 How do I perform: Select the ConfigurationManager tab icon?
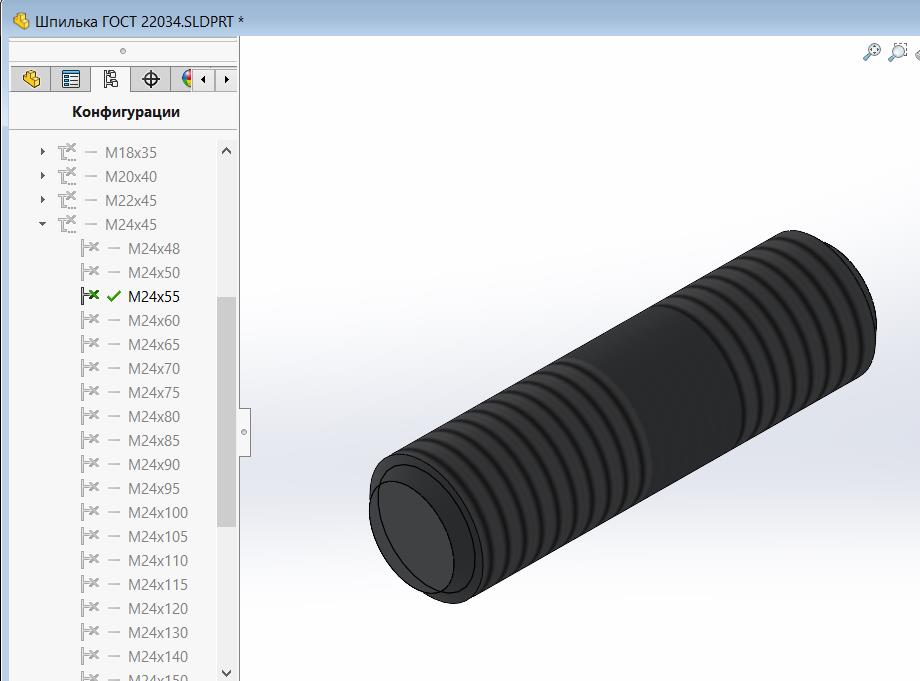(111, 79)
